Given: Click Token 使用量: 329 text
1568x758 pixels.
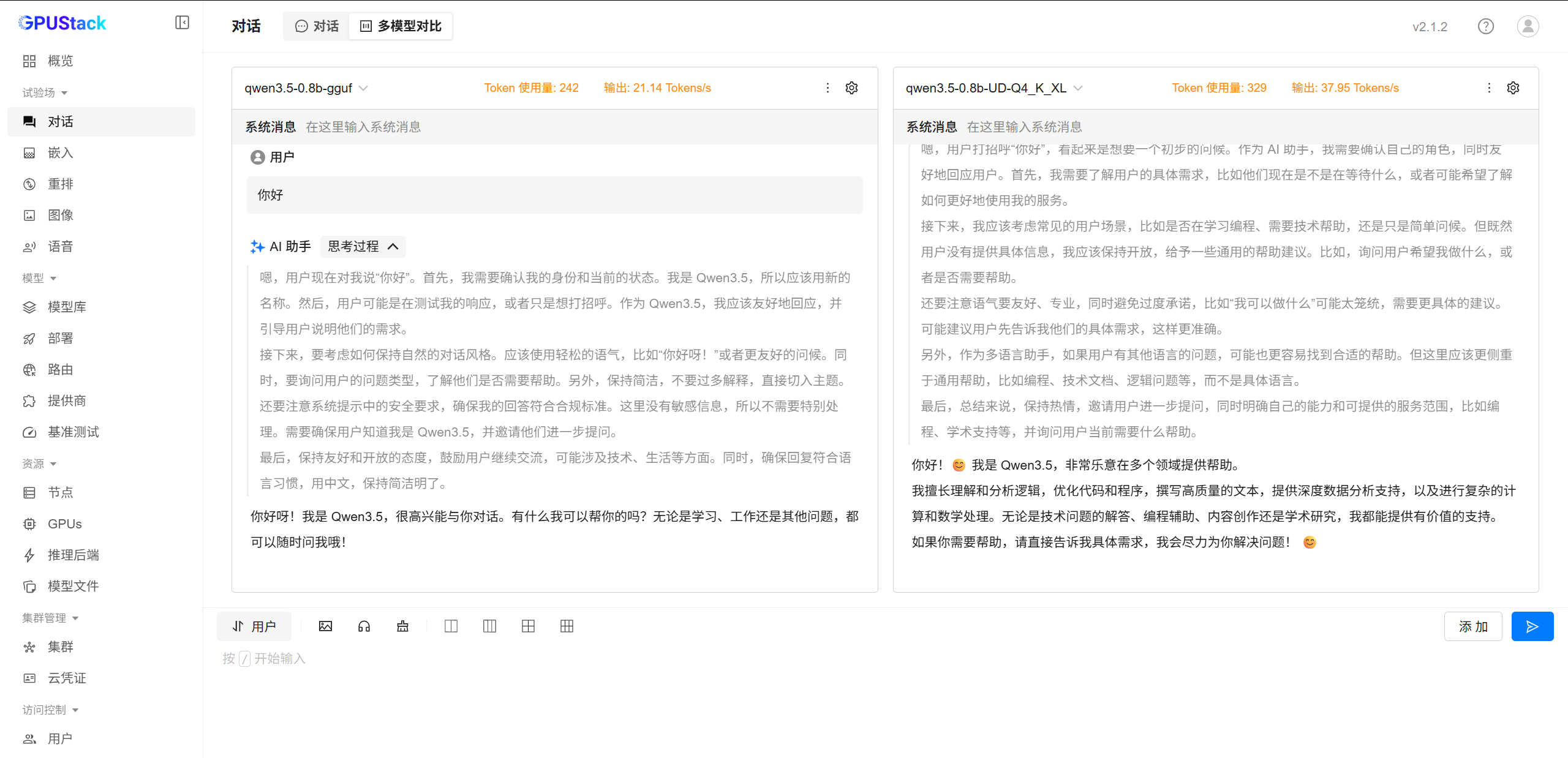Looking at the screenshot, I should 1219,88.
